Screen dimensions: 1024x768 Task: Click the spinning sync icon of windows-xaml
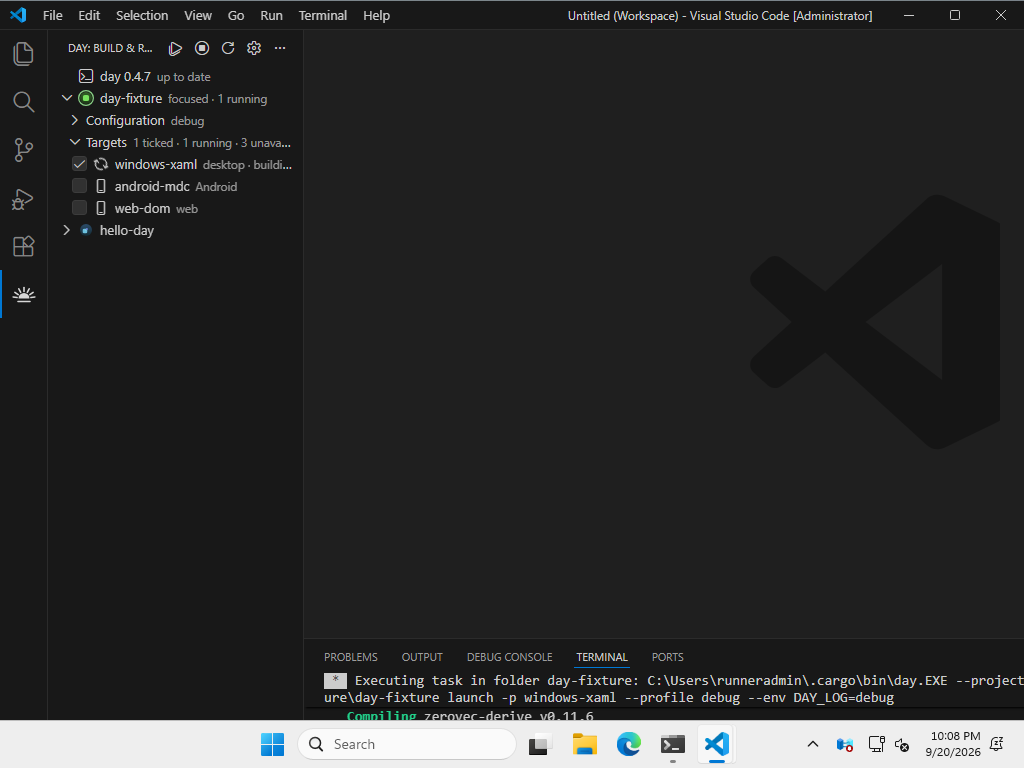pyautogui.click(x=101, y=165)
